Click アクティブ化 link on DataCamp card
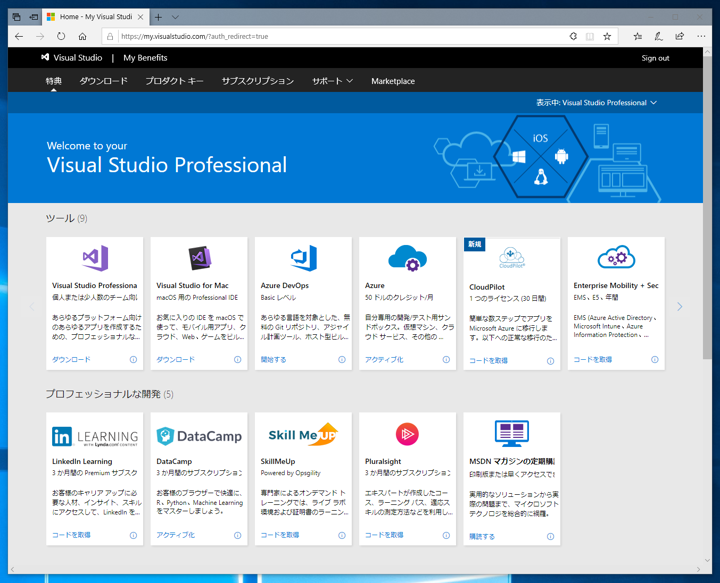The height and width of the screenshot is (583, 720). click(x=175, y=535)
